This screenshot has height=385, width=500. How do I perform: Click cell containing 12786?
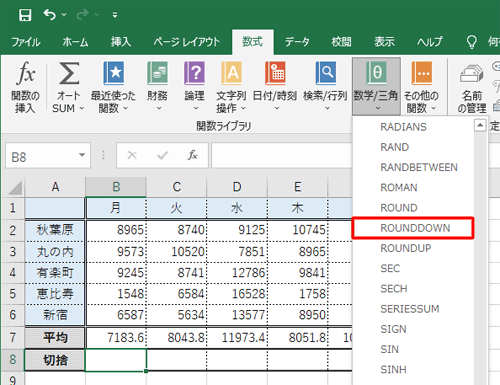point(237,273)
